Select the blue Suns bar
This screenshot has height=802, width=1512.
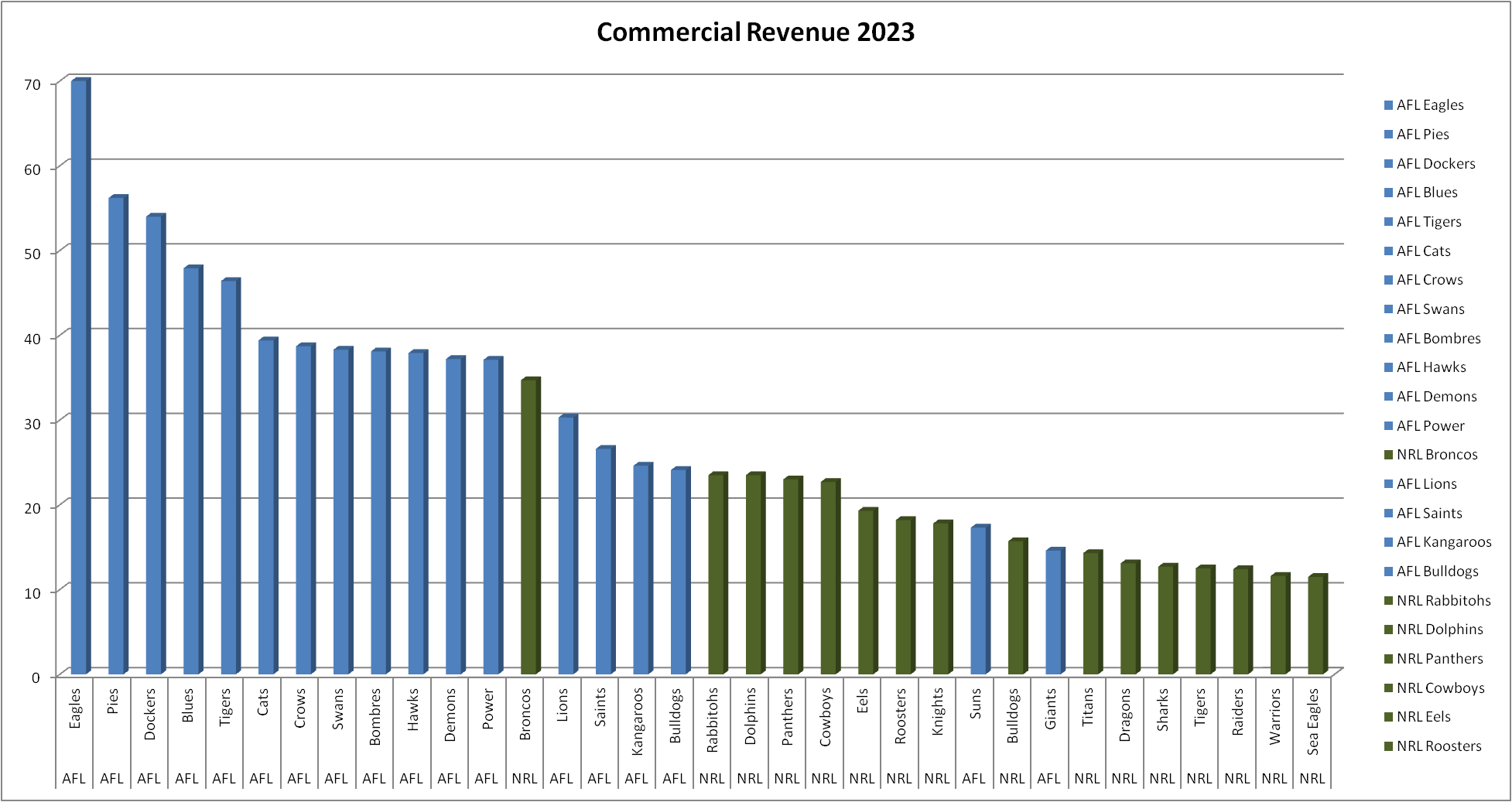(x=980, y=599)
